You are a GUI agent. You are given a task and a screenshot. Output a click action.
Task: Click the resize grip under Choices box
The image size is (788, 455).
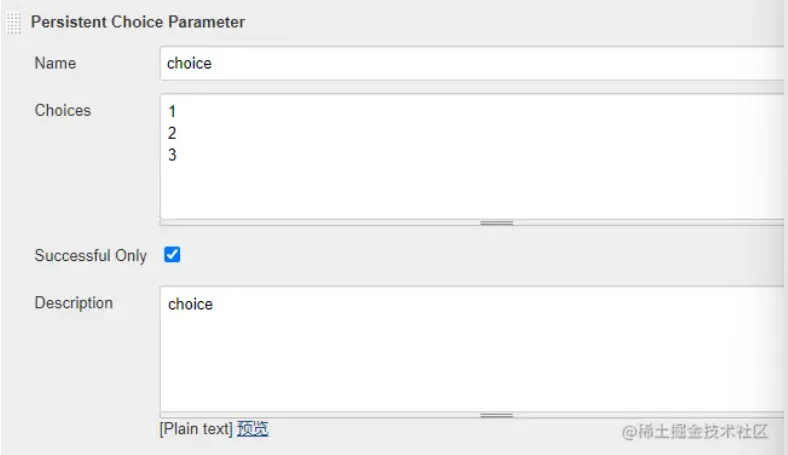pos(496,223)
